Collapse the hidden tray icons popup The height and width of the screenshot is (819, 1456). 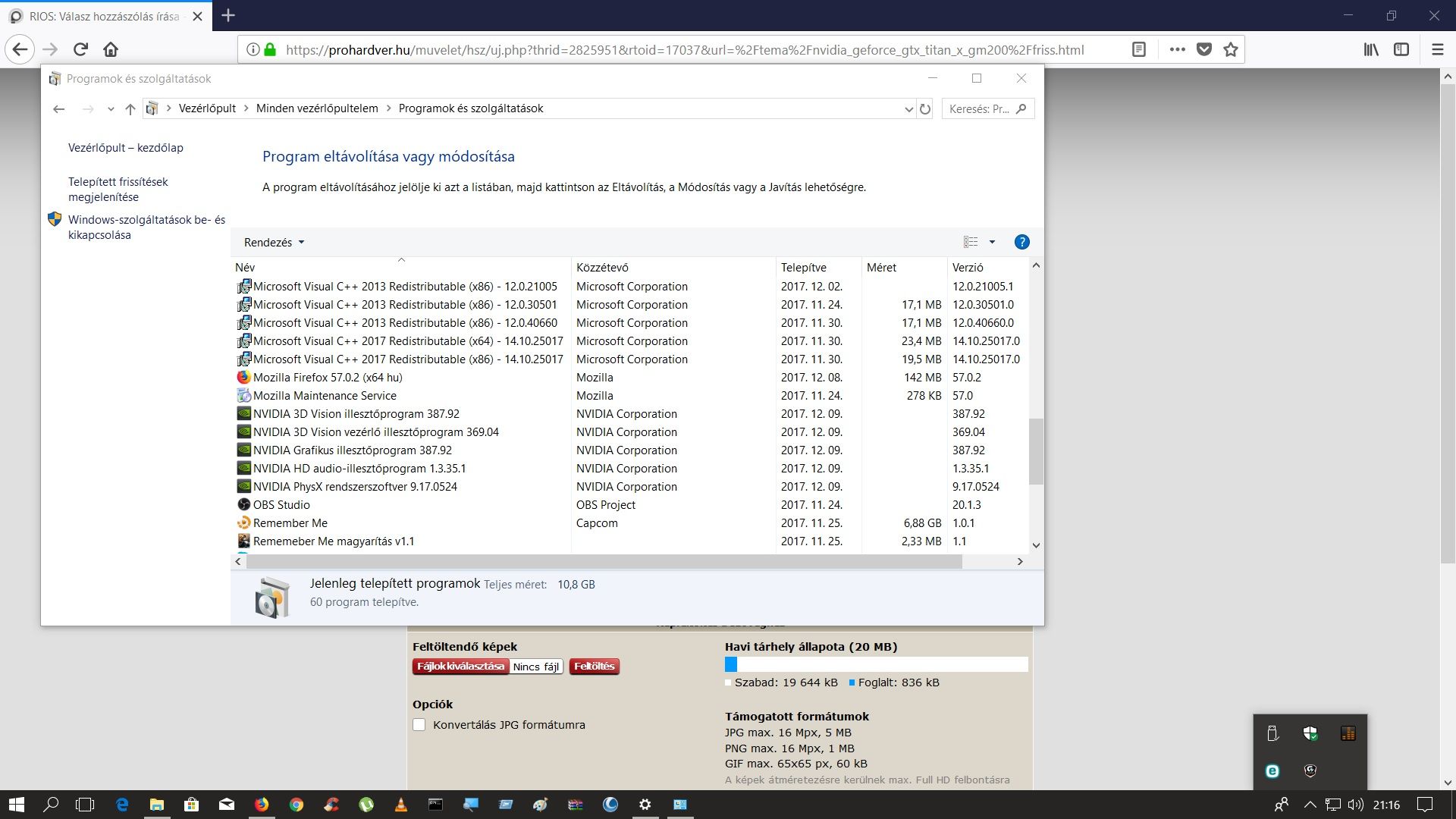point(1310,805)
